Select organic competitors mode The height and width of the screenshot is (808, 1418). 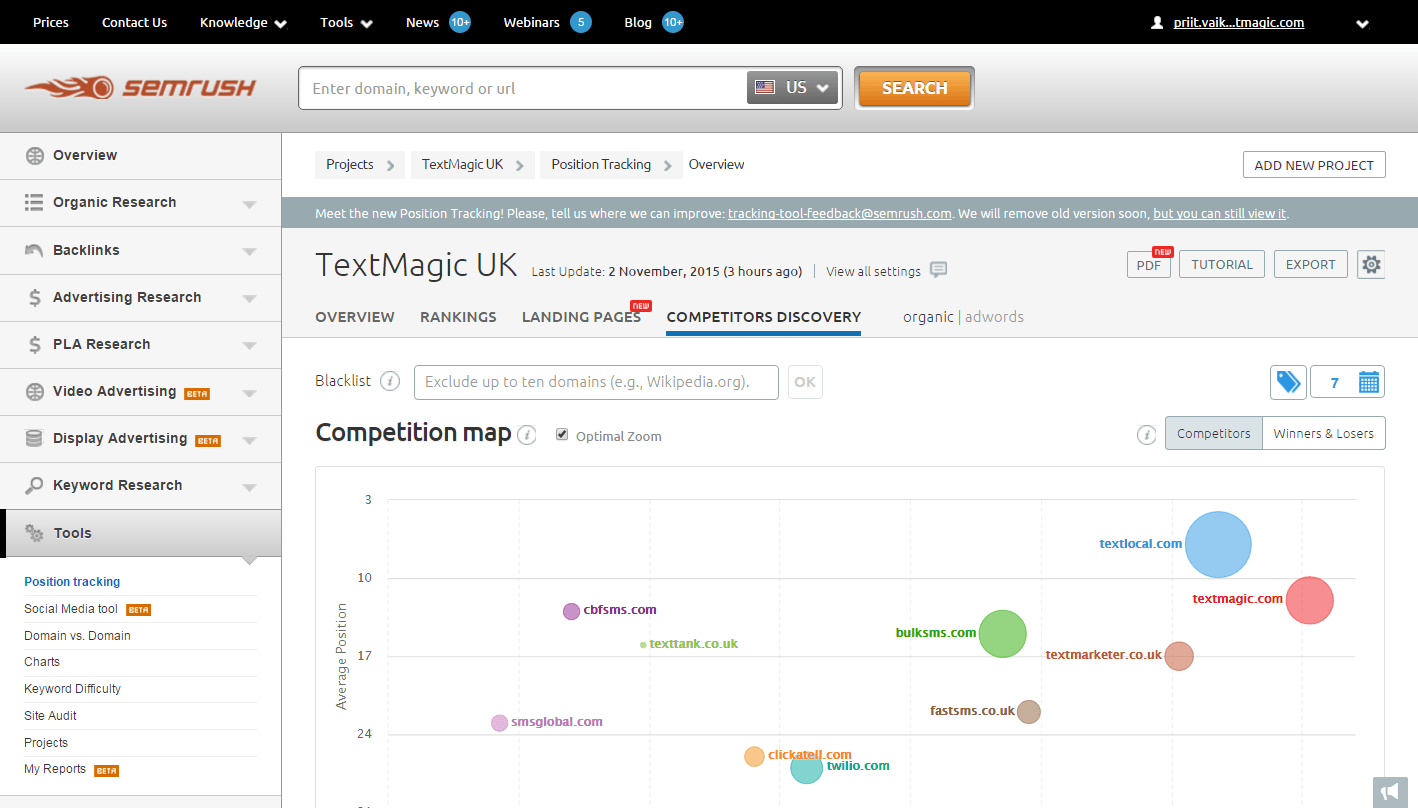[x=928, y=317]
